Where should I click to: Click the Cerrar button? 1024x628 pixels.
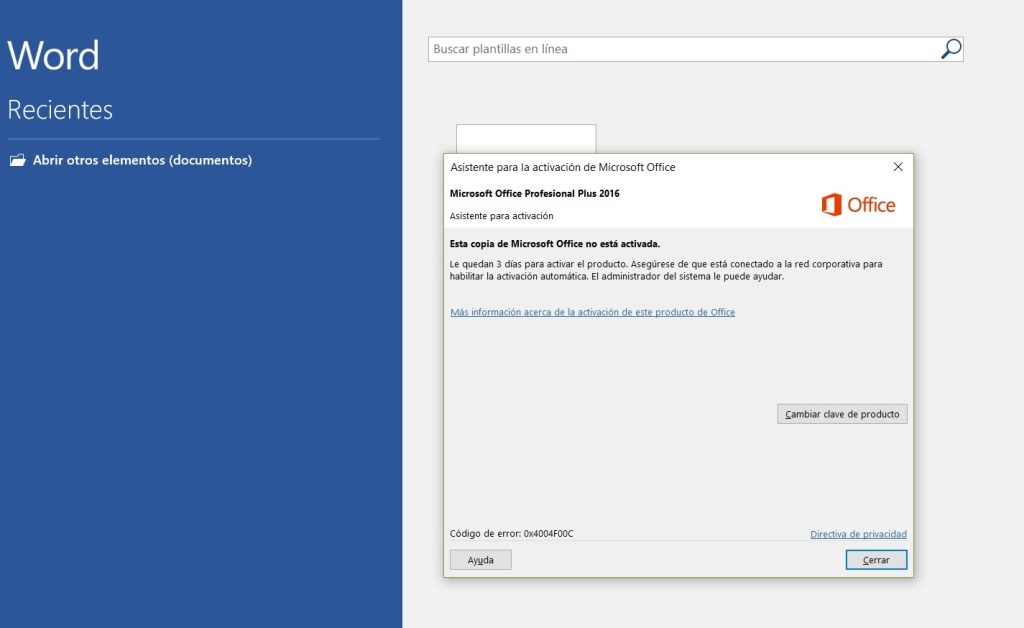coord(876,560)
